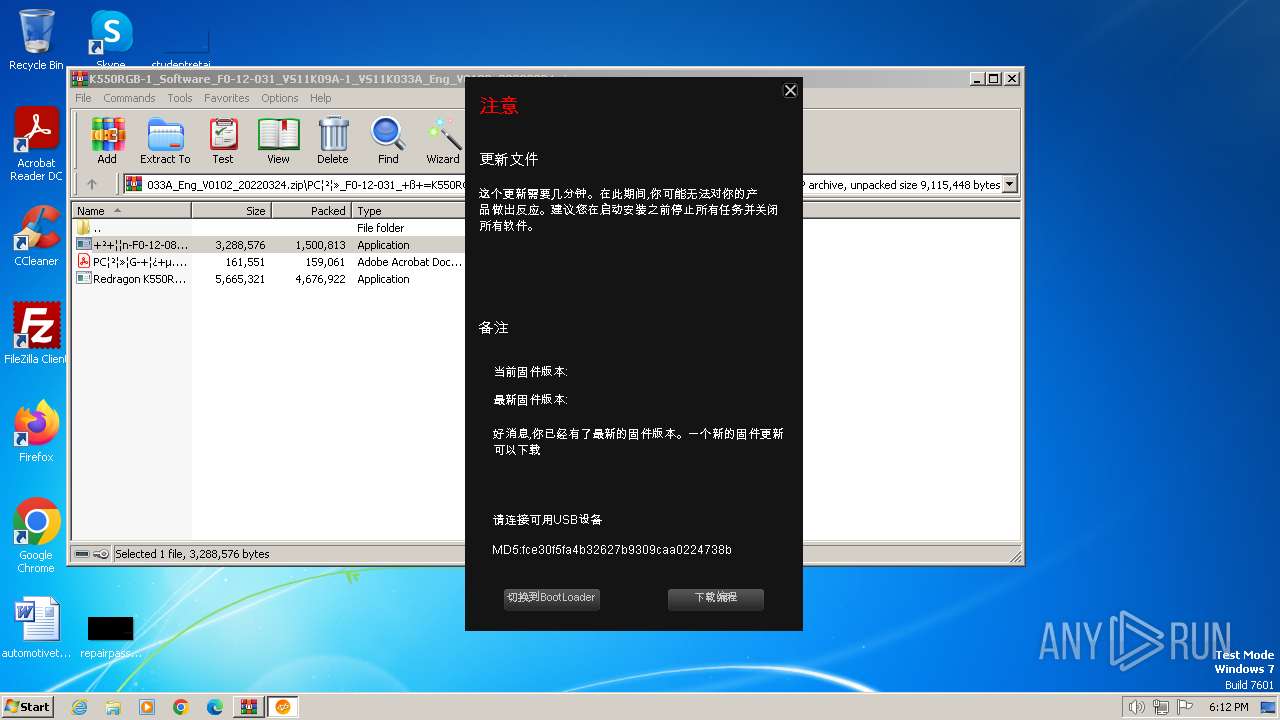Click the Add toolbar icon in WinRAR
This screenshot has width=1280, height=720.
pyautogui.click(x=107, y=141)
